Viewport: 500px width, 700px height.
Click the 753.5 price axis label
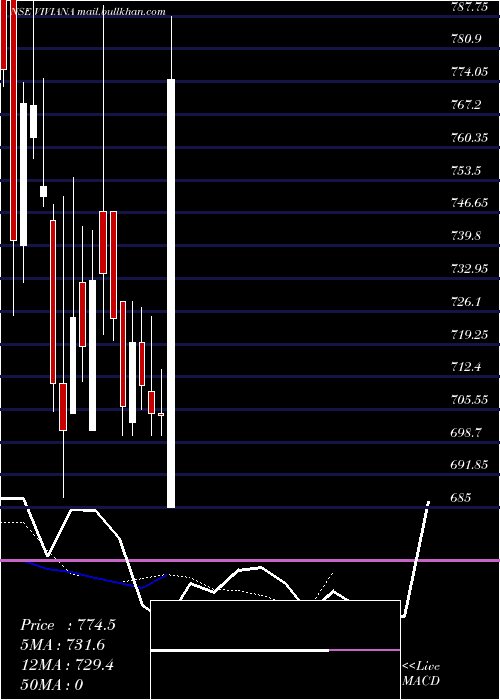tap(466, 171)
